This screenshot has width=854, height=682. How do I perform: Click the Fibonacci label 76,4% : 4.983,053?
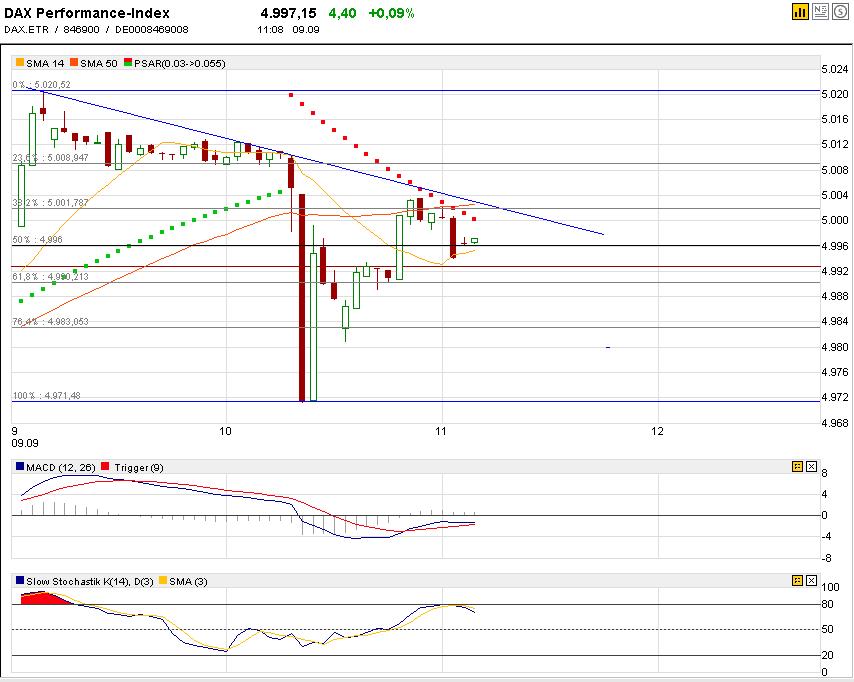[51, 321]
